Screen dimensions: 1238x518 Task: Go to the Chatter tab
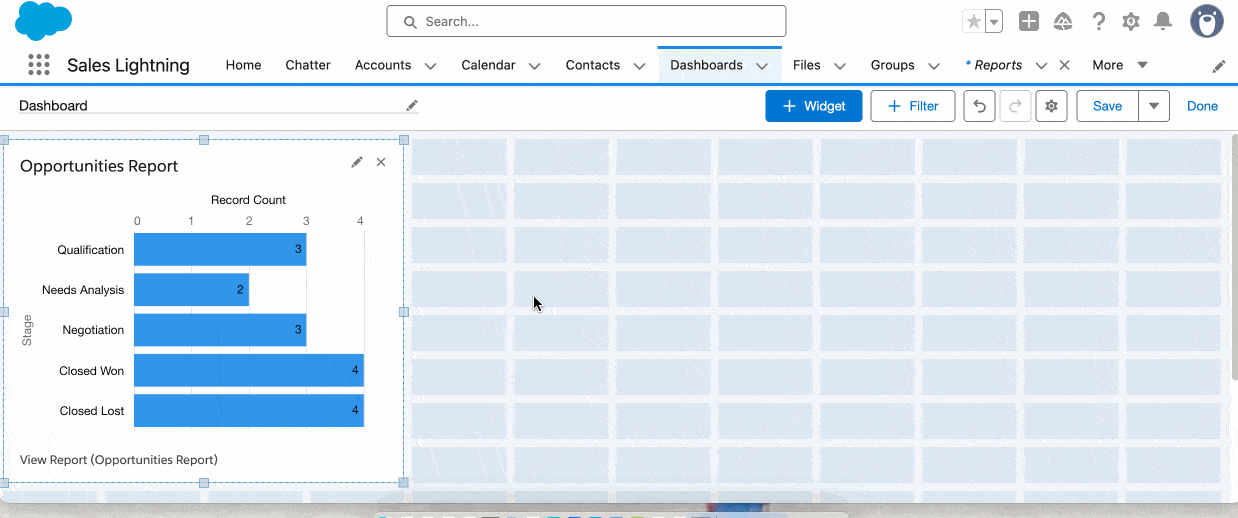[x=308, y=65]
